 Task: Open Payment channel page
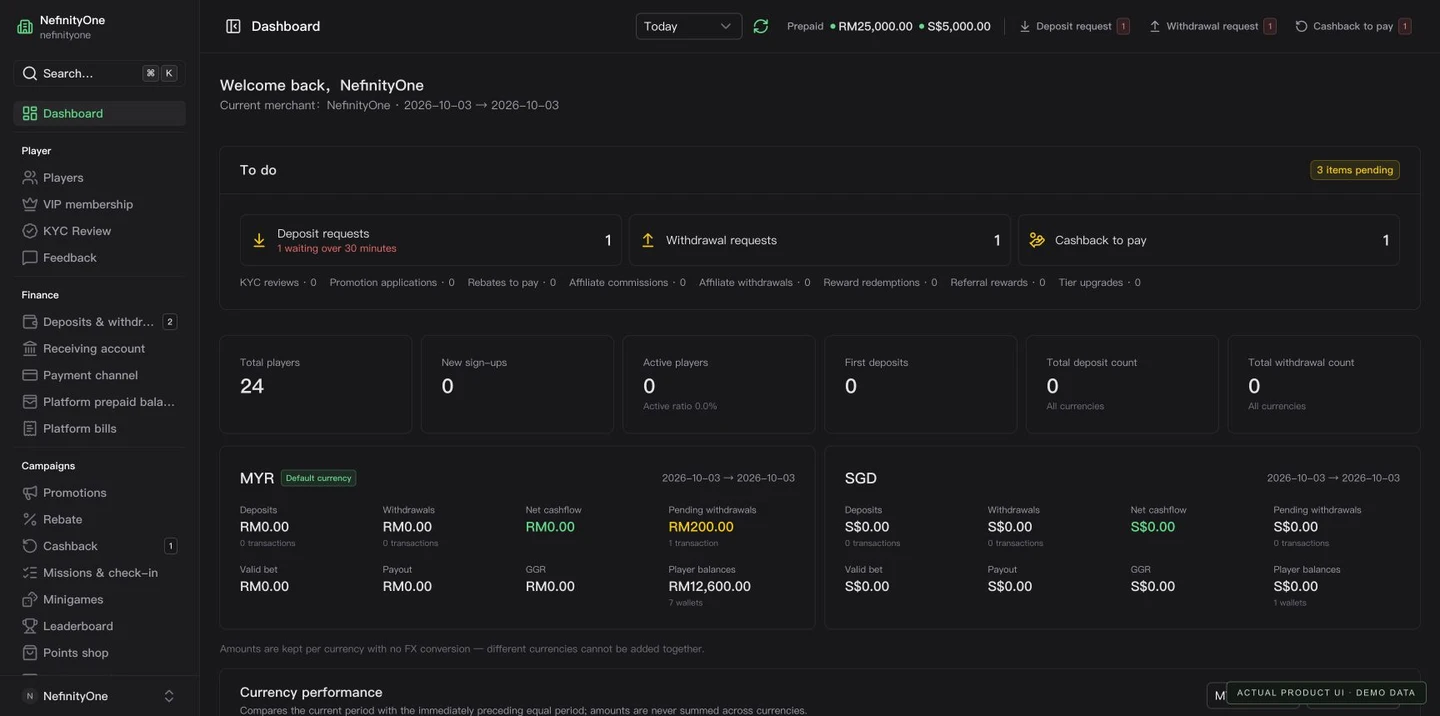(x=99, y=375)
